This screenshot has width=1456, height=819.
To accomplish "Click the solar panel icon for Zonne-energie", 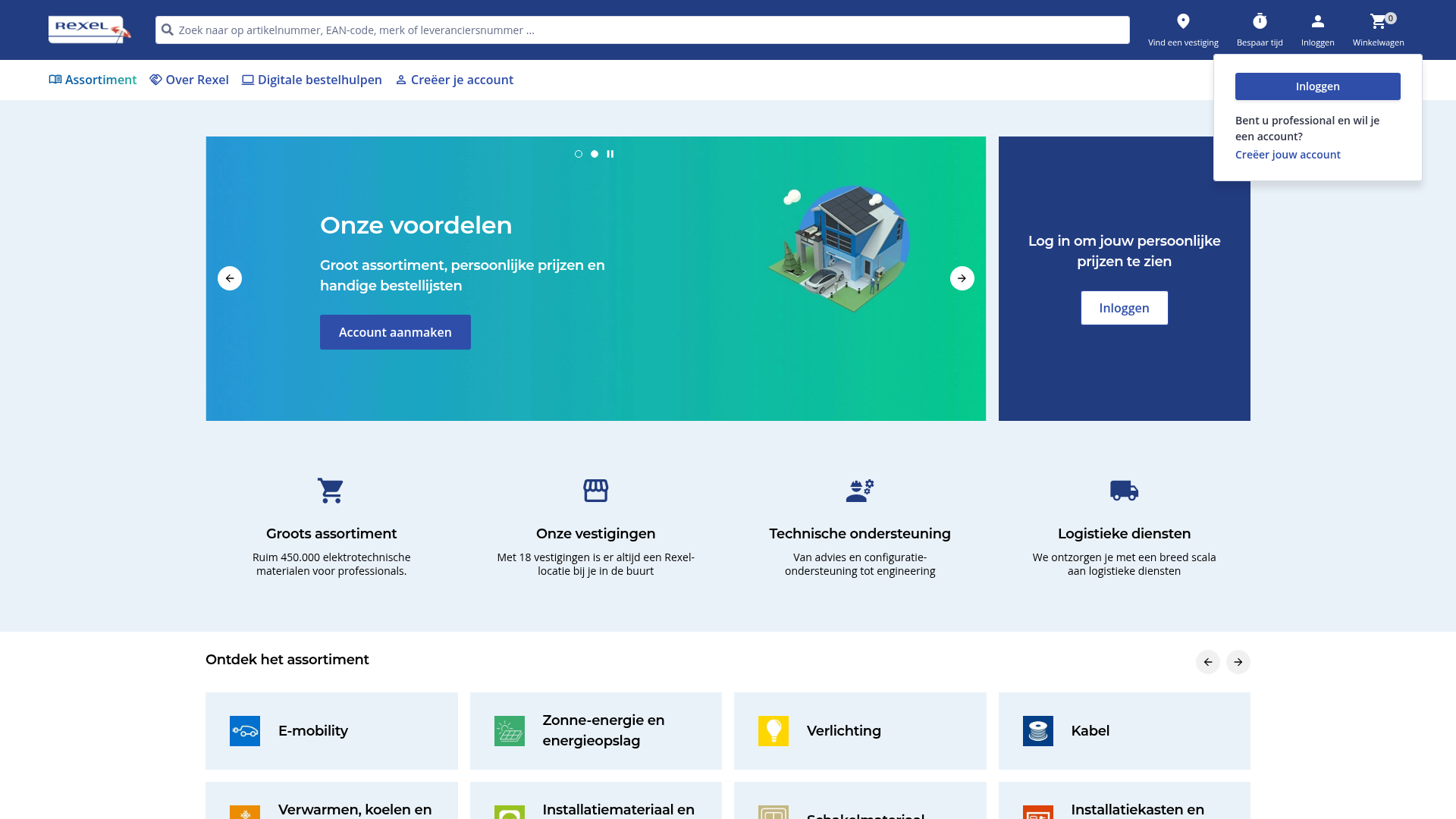I will point(510,731).
